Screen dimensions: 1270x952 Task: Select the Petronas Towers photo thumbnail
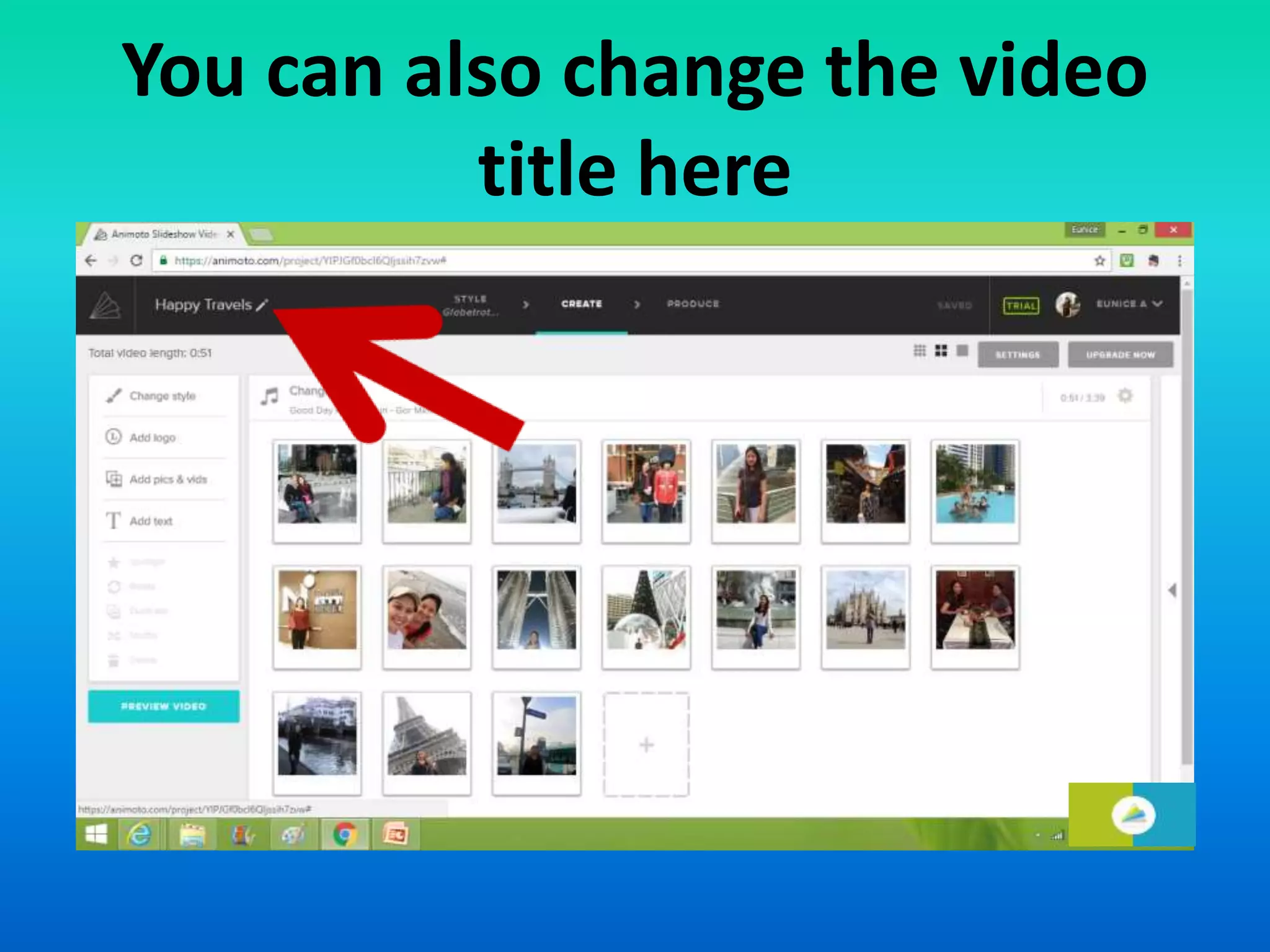pos(536,617)
